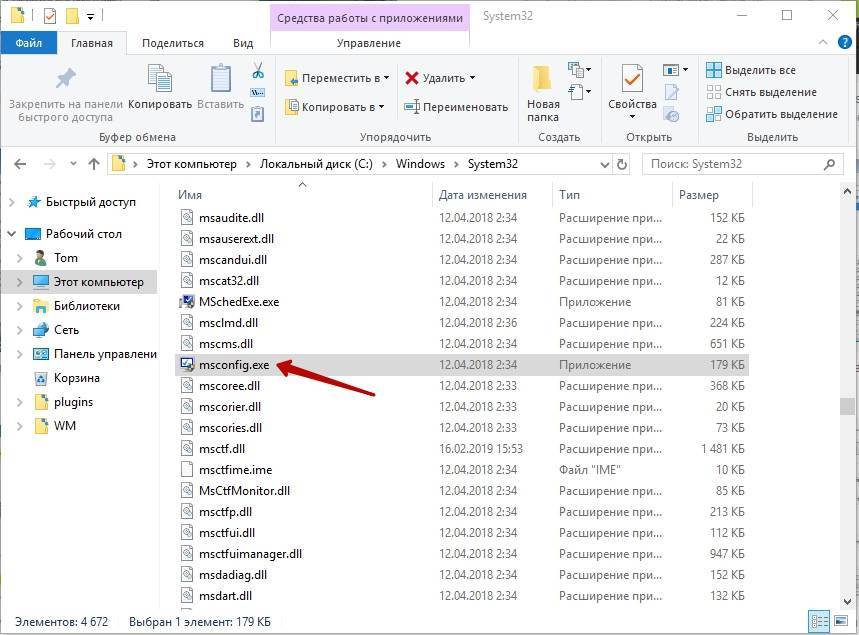
Task: Switch to large thumbnails view icon in status bar
Action: 839,621
